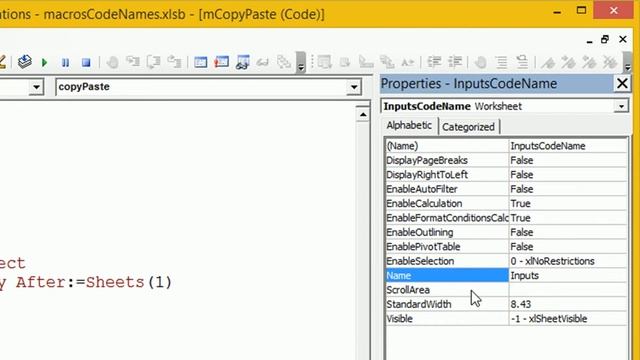The image size is (640, 360).
Task: Close the Properties - InputsCodeName pane
Action: [x=622, y=84]
